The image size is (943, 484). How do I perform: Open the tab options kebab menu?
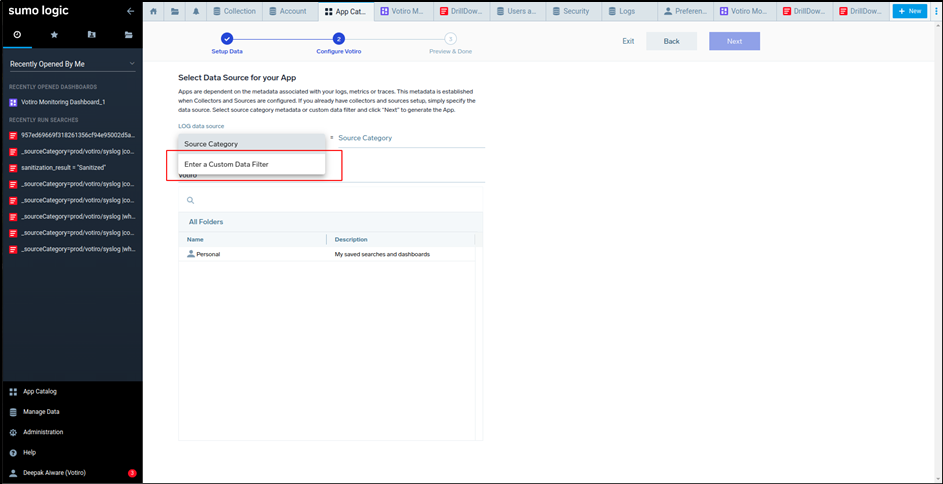[935, 11]
